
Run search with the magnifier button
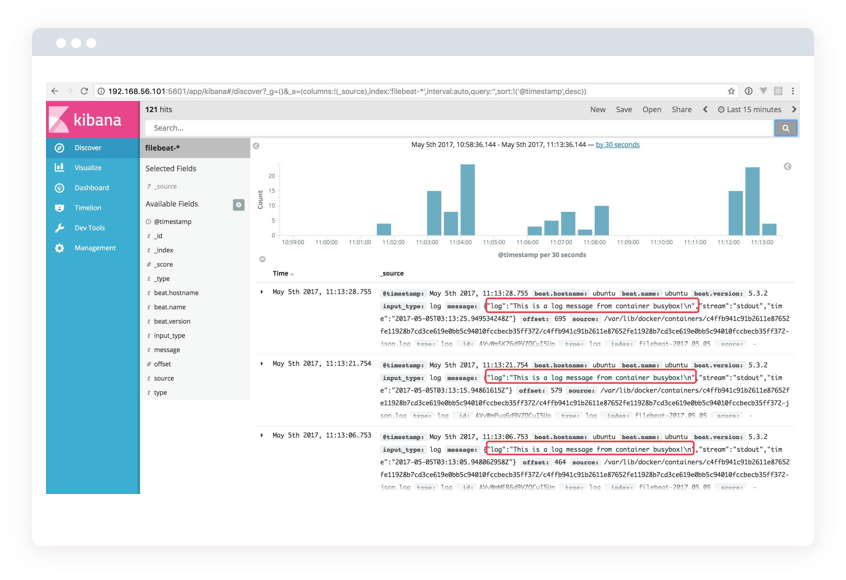(x=786, y=128)
